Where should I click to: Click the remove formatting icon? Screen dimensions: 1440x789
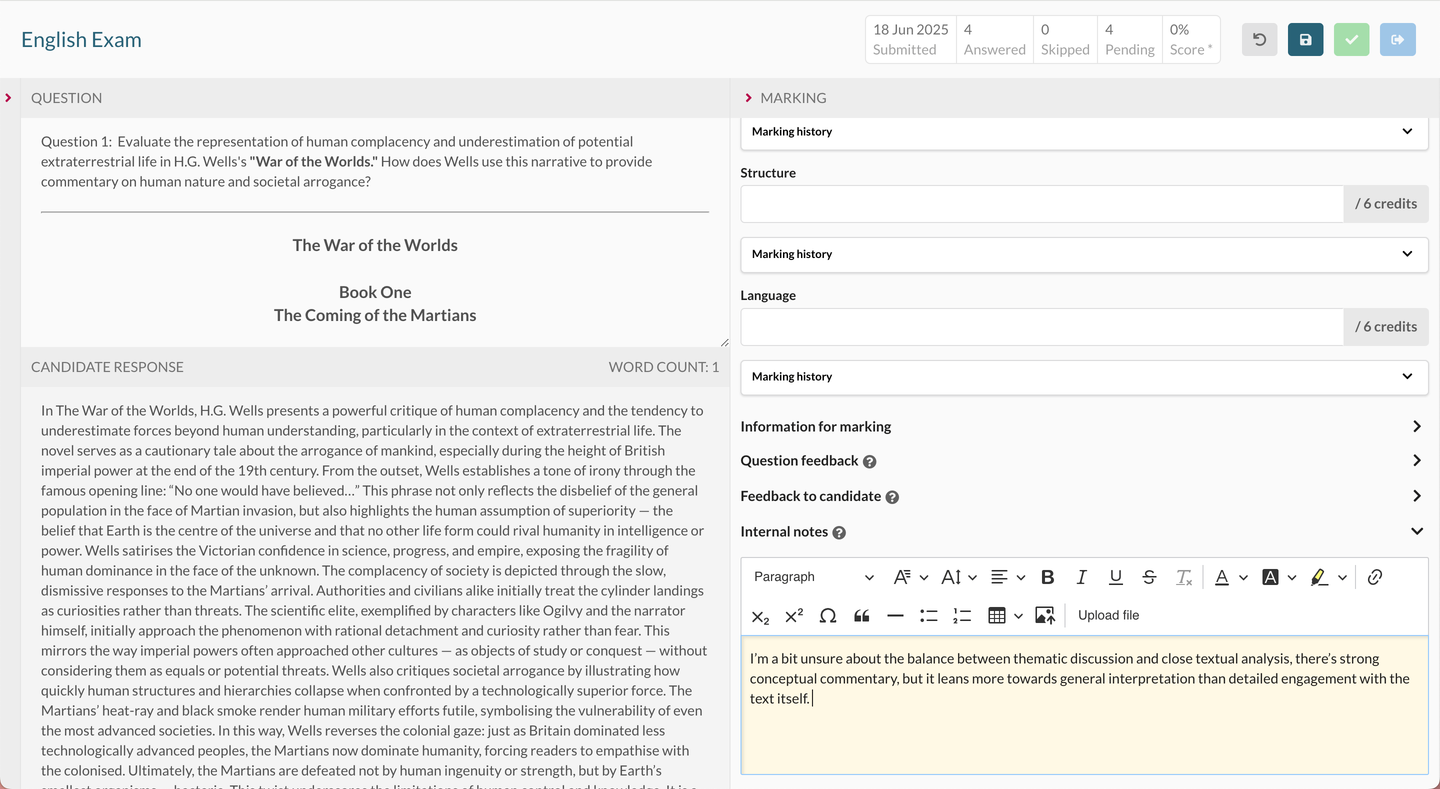click(x=1183, y=577)
